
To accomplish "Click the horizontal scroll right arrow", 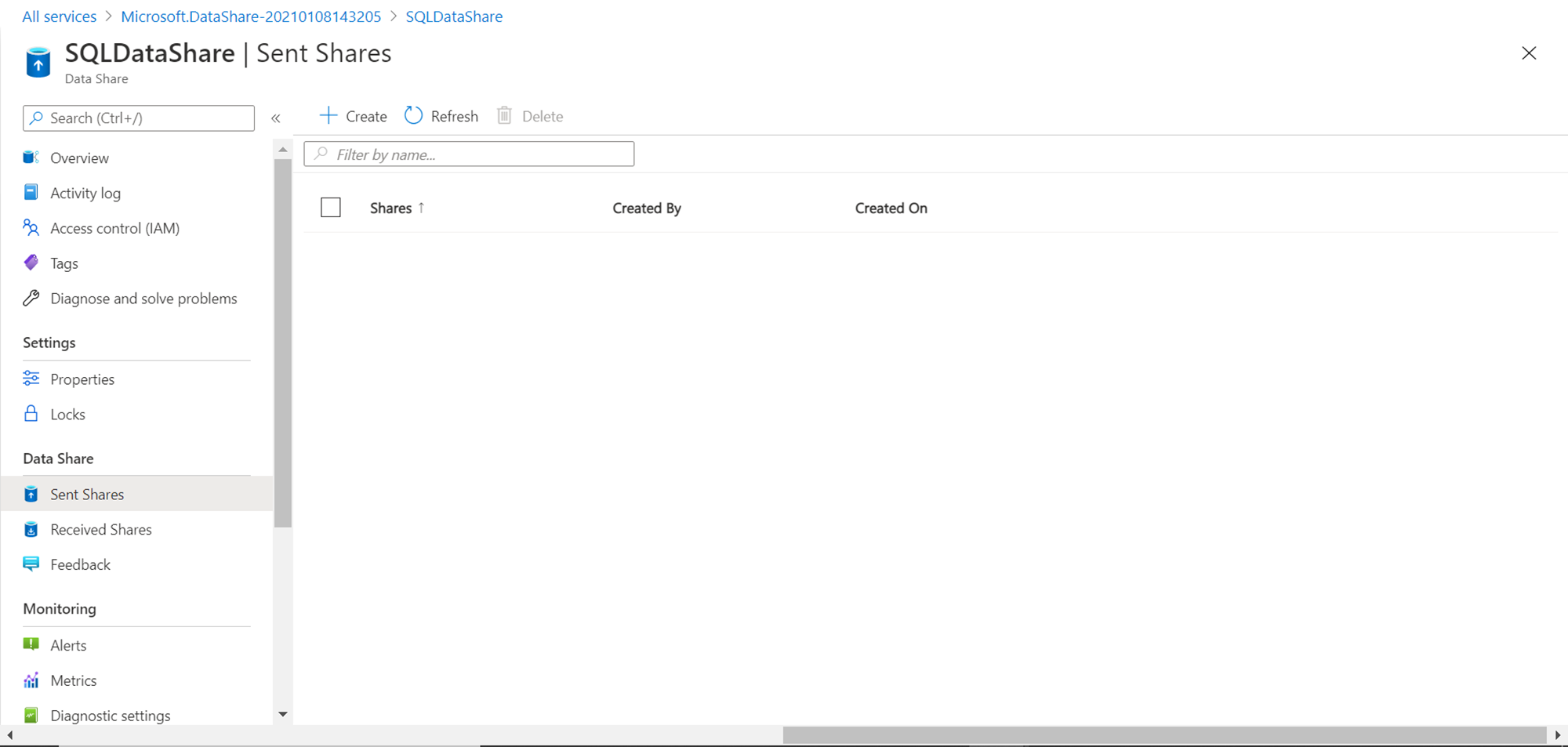I will [x=1558, y=734].
